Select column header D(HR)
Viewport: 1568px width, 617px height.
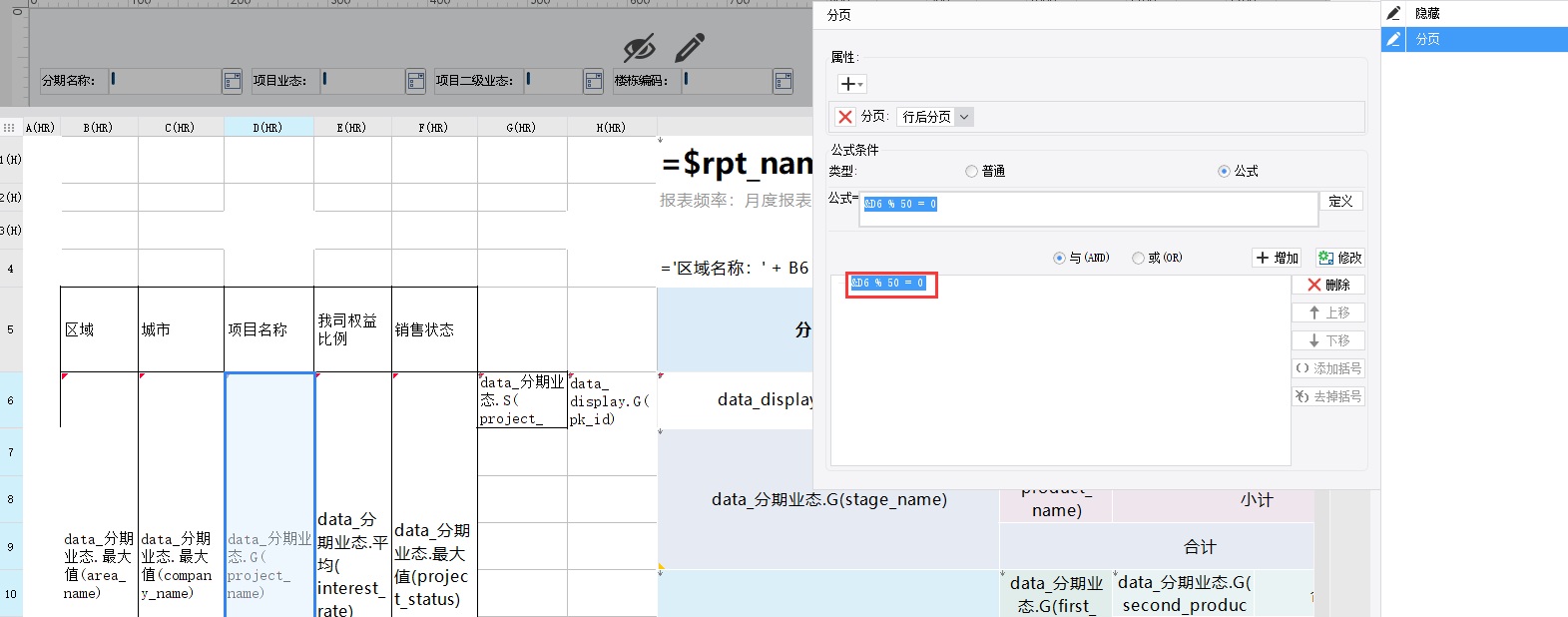268,128
